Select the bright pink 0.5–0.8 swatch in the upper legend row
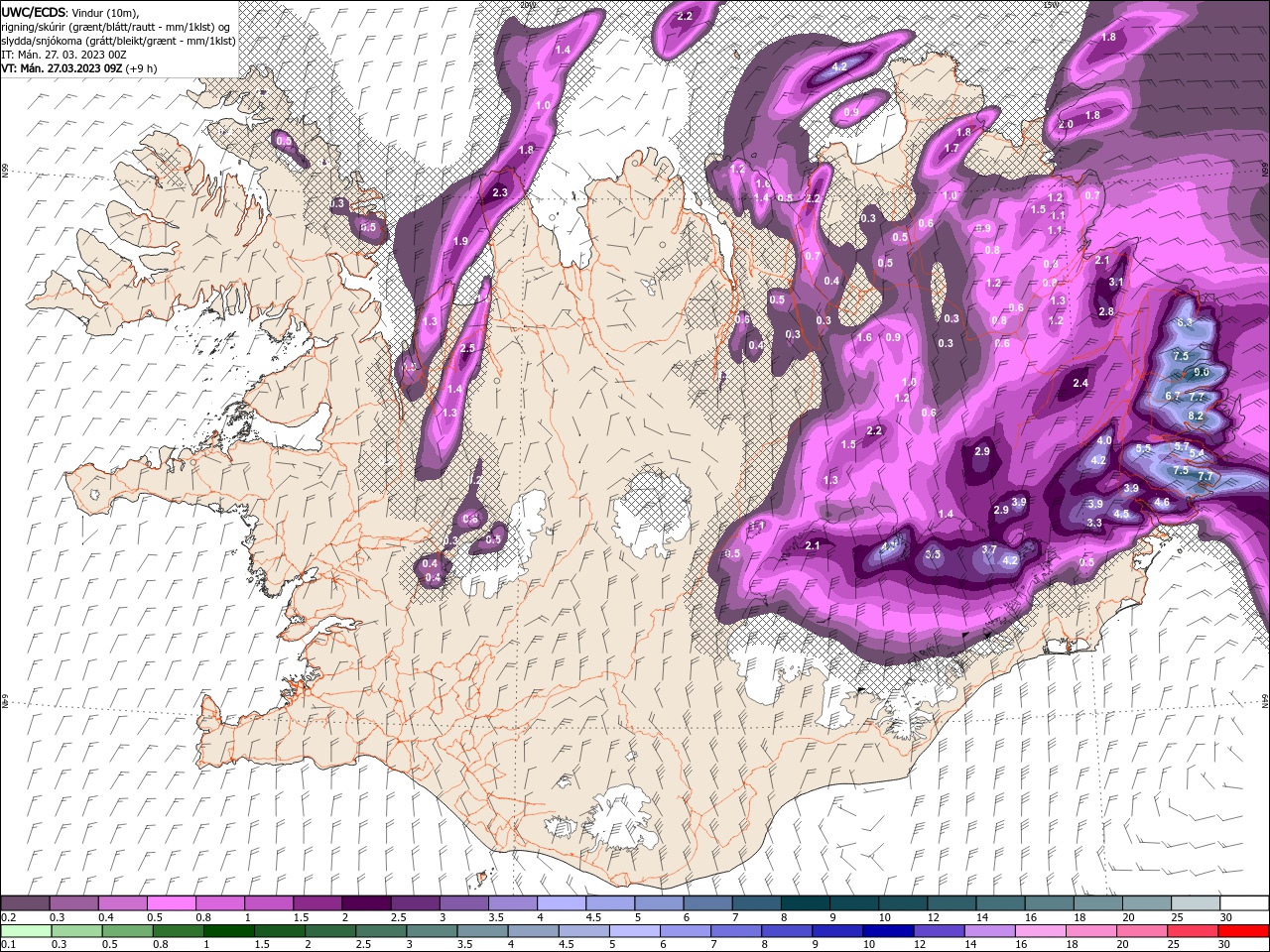 point(171,903)
